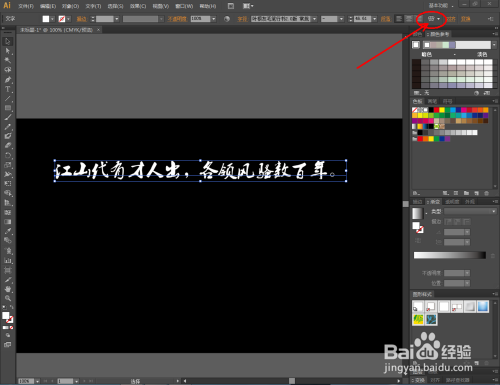Select the Pencil tool
The image size is (500, 385).
click(x=8, y=127)
